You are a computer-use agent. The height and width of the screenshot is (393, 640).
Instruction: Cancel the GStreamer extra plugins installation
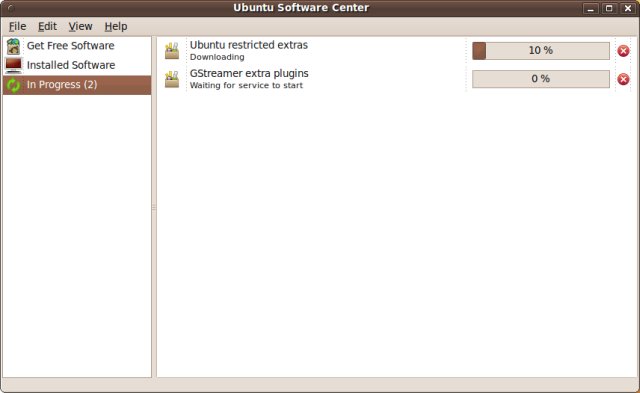[x=623, y=79]
